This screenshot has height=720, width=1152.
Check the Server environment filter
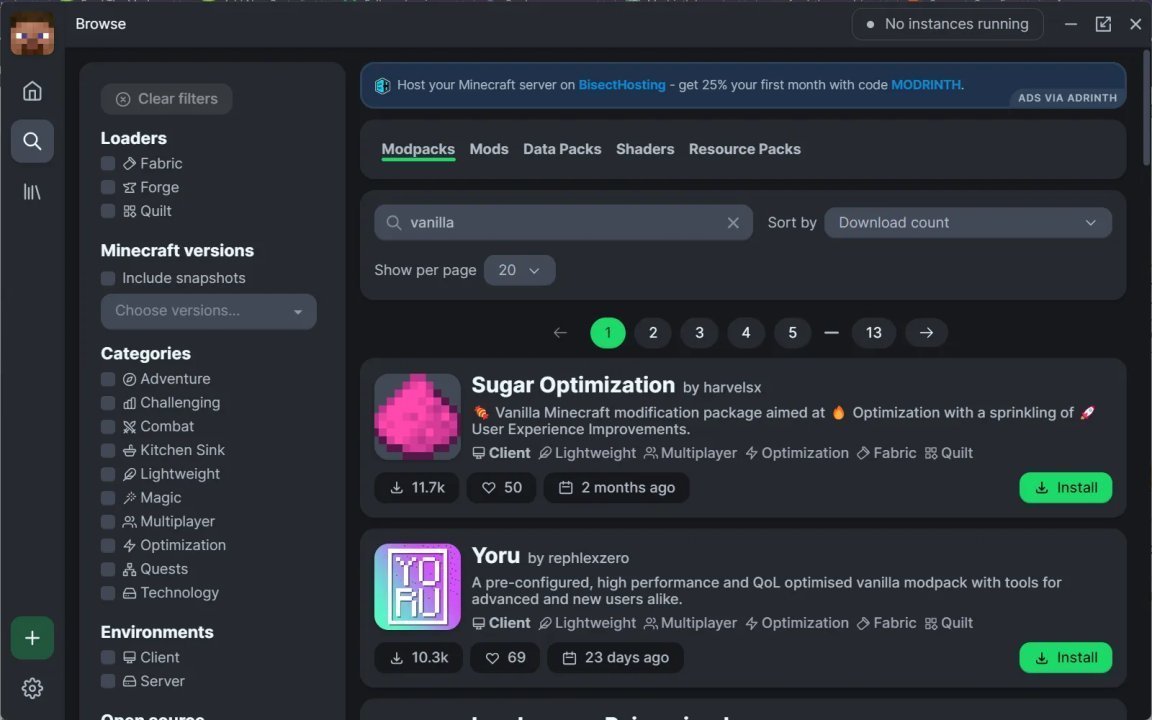[108, 681]
